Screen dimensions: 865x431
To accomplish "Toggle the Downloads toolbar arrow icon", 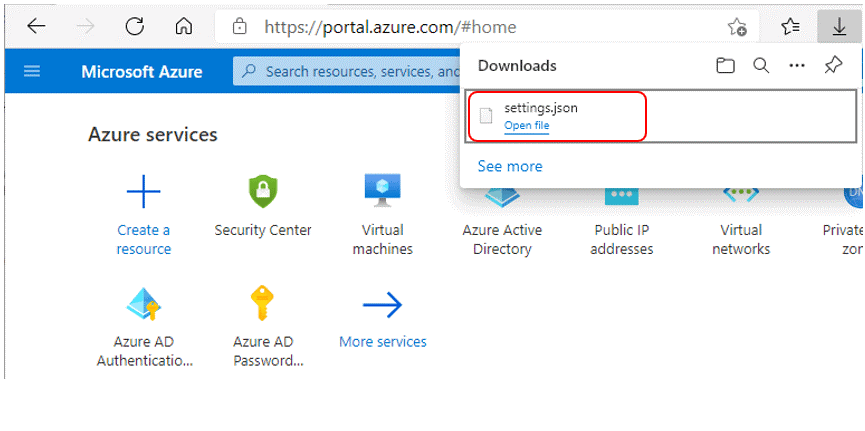I will click(x=839, y=26).
